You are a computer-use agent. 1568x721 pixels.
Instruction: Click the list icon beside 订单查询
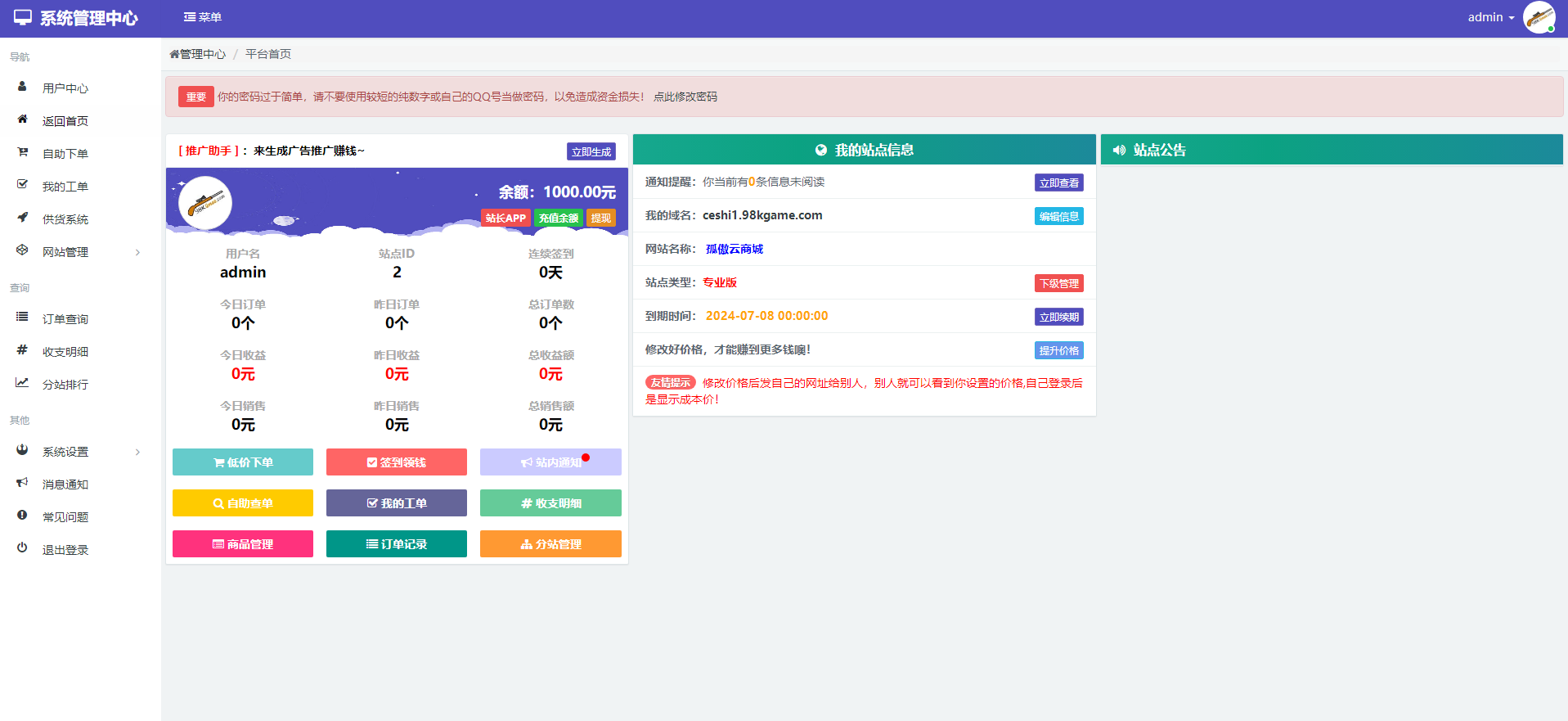point(22,318)
